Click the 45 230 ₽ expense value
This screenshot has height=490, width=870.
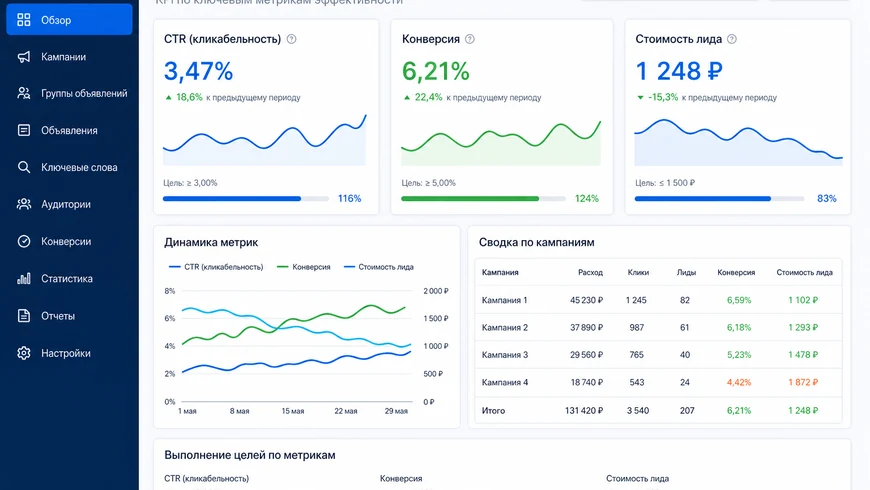[x=586, y=300]
